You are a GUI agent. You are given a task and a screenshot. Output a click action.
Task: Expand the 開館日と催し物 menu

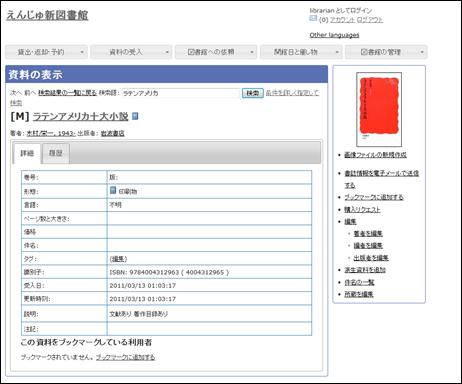301,52
